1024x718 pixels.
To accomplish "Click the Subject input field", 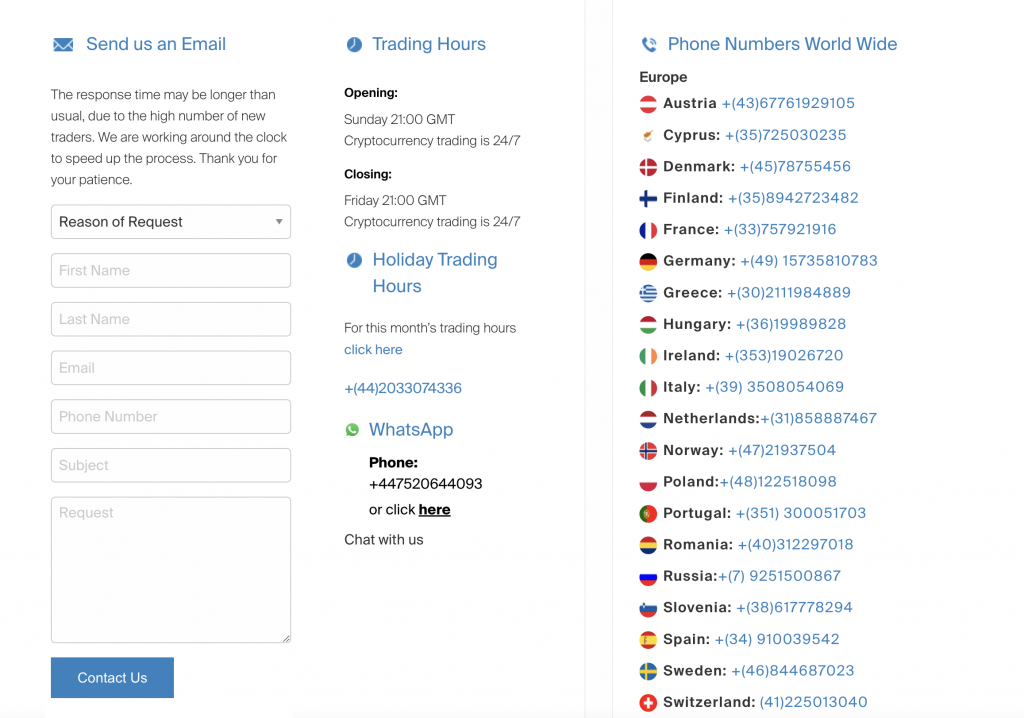I will pyautogui.click(x=171, y=465).
